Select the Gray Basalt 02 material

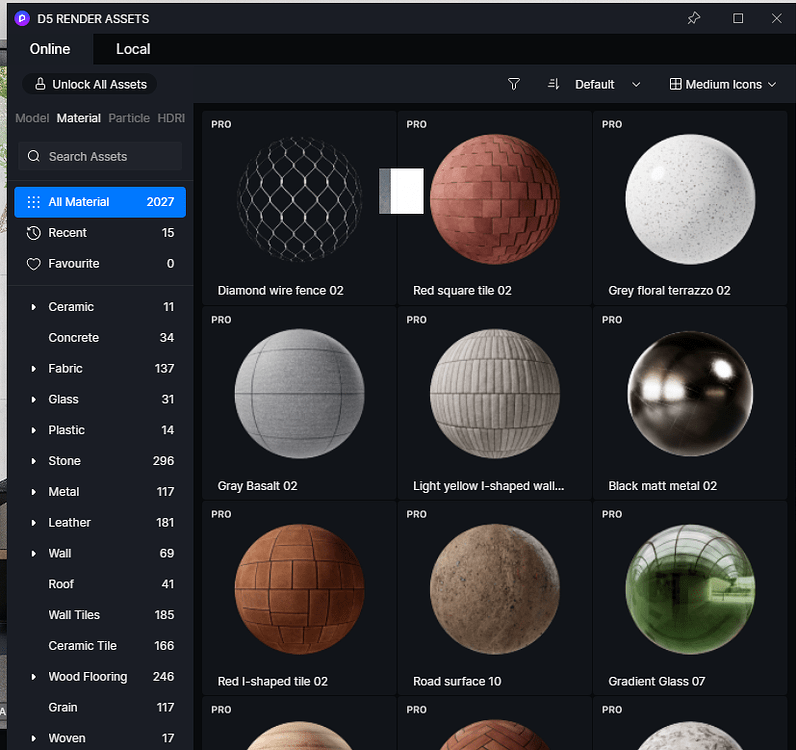pyautogui.click(x=299, y=403)
